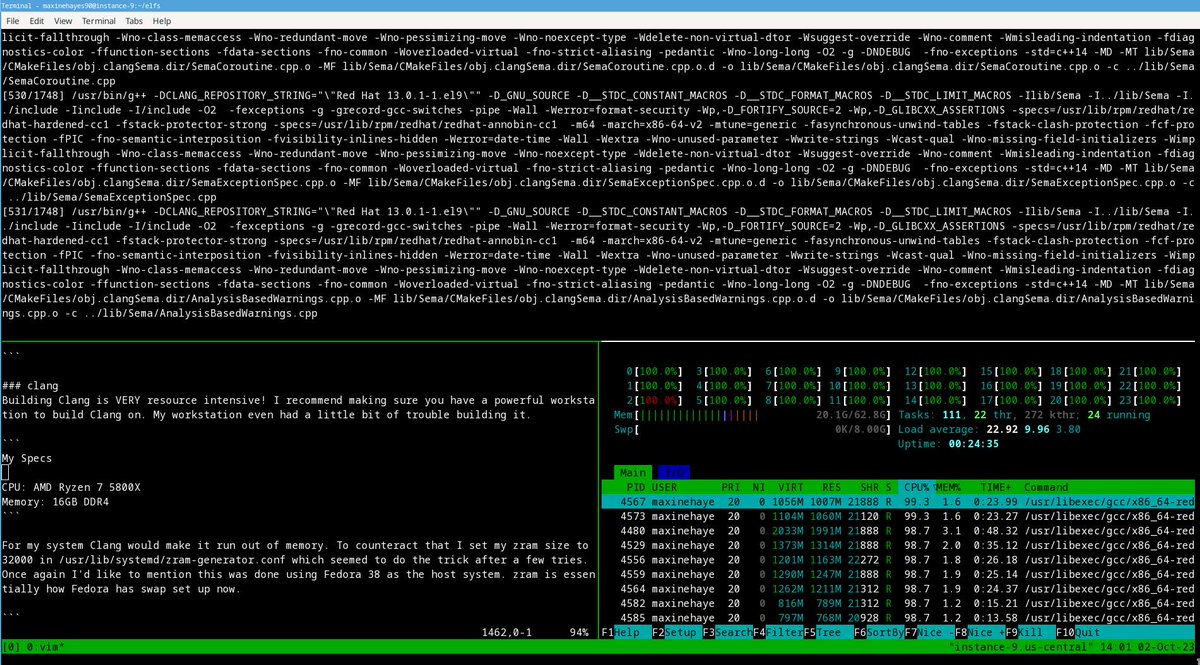
Task: Click the '### clang' heading in vim
Action: tap(30, 385)
